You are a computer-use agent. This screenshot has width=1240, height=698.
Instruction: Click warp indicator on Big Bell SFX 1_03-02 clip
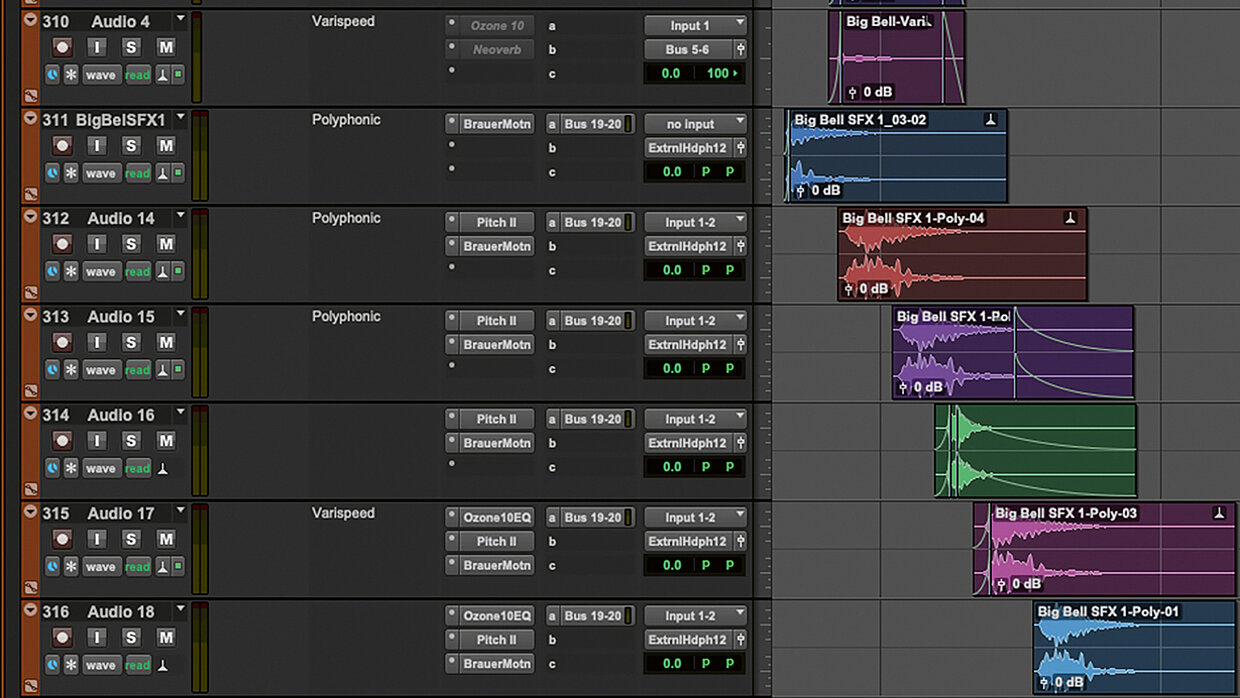[990, 120]
